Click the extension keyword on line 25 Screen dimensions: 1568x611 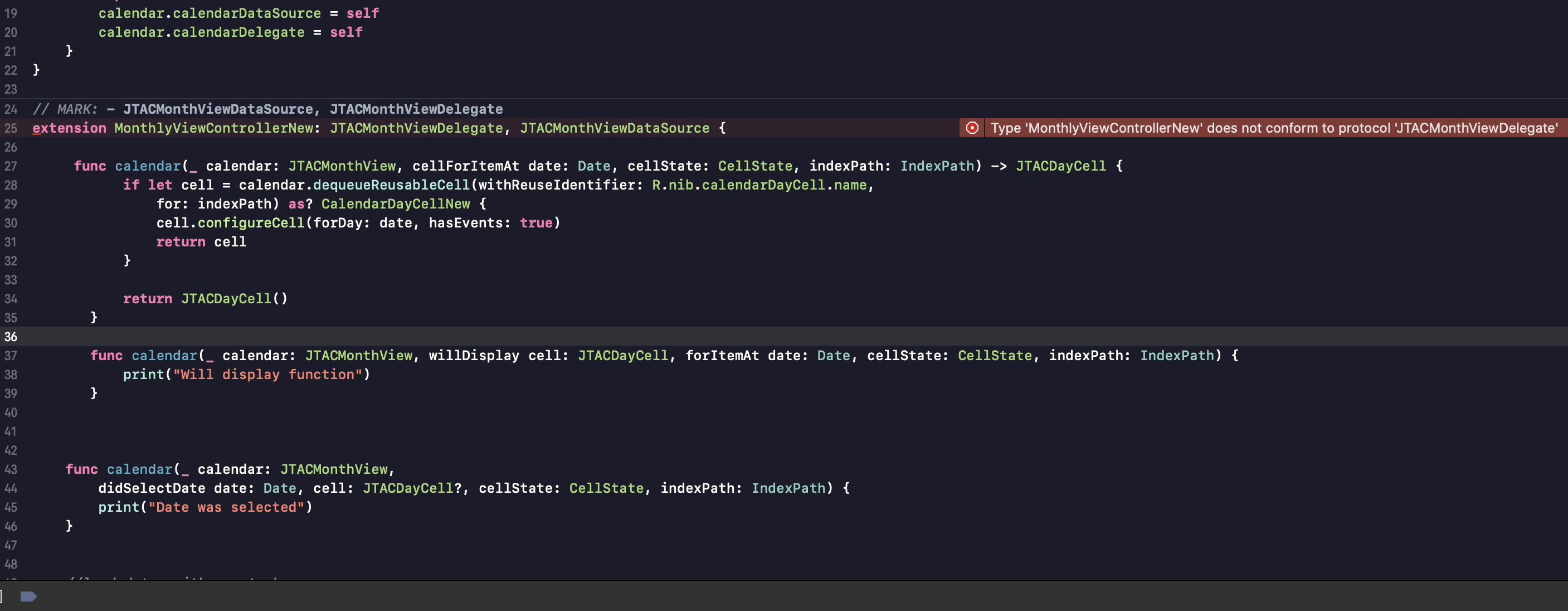click(x=69, y=128)
